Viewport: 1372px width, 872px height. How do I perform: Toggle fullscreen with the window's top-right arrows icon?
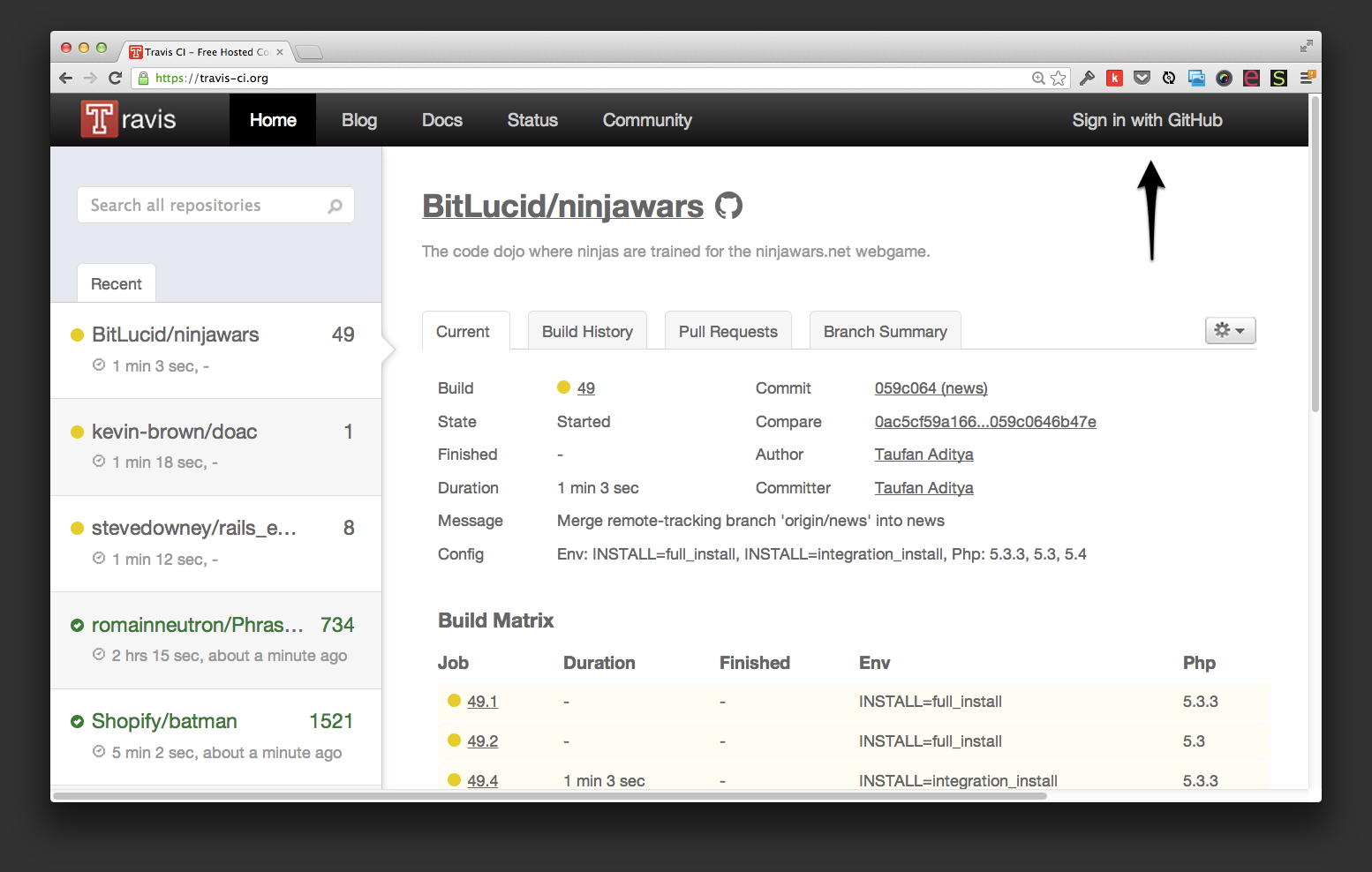coord(1306,46)
